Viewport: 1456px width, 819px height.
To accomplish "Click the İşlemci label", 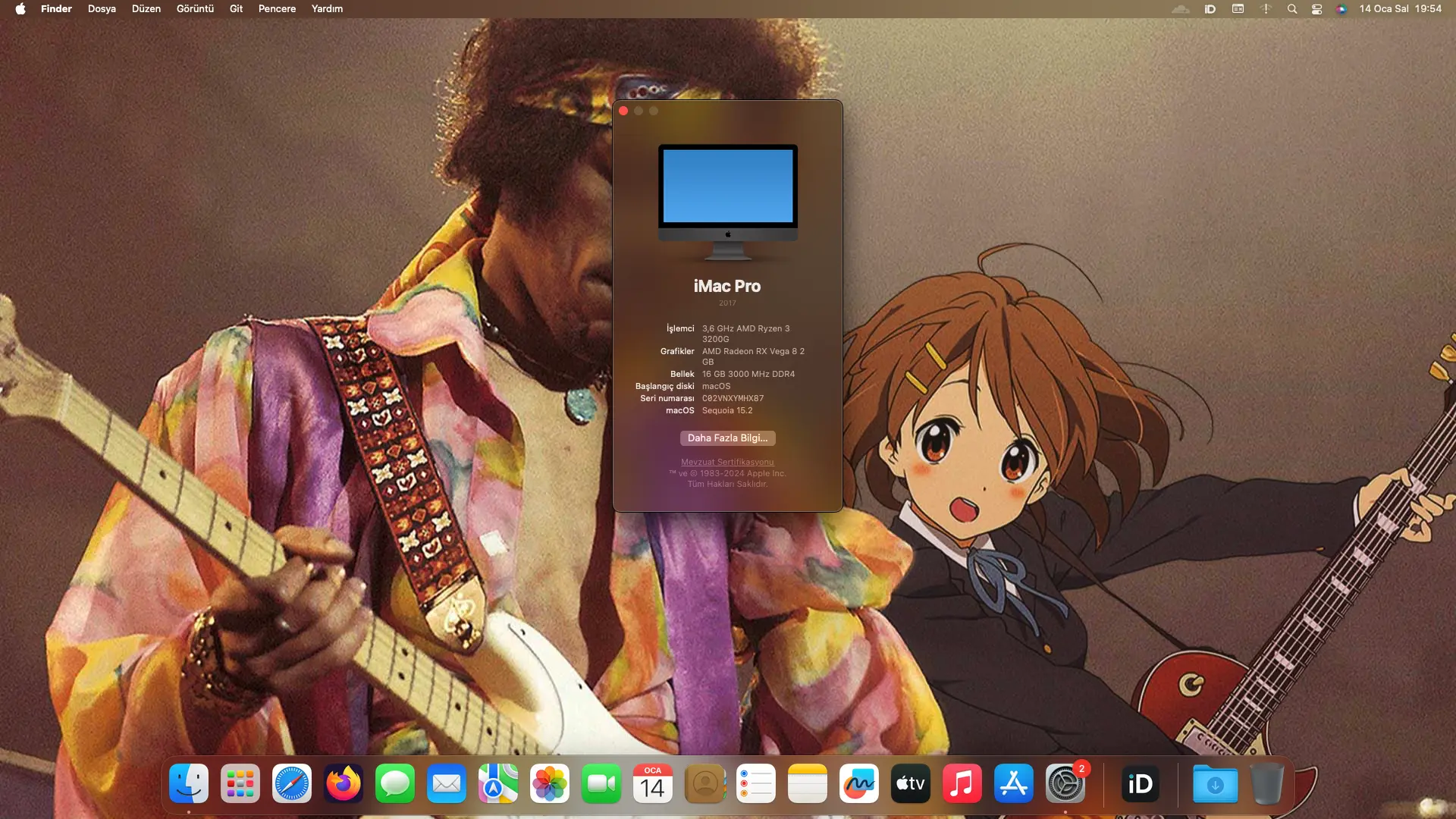I will (680, 328).
